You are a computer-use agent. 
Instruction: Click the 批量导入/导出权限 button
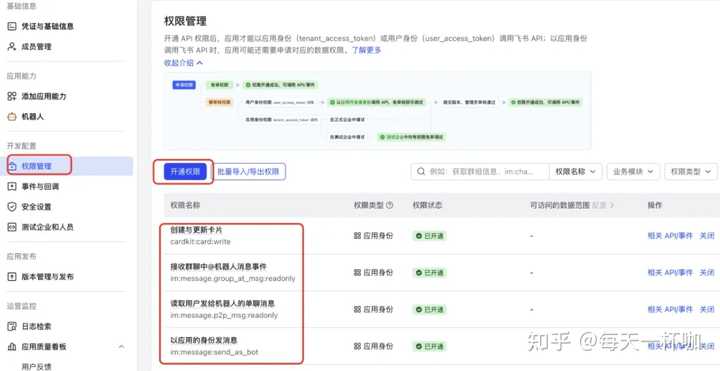(248, 172)
